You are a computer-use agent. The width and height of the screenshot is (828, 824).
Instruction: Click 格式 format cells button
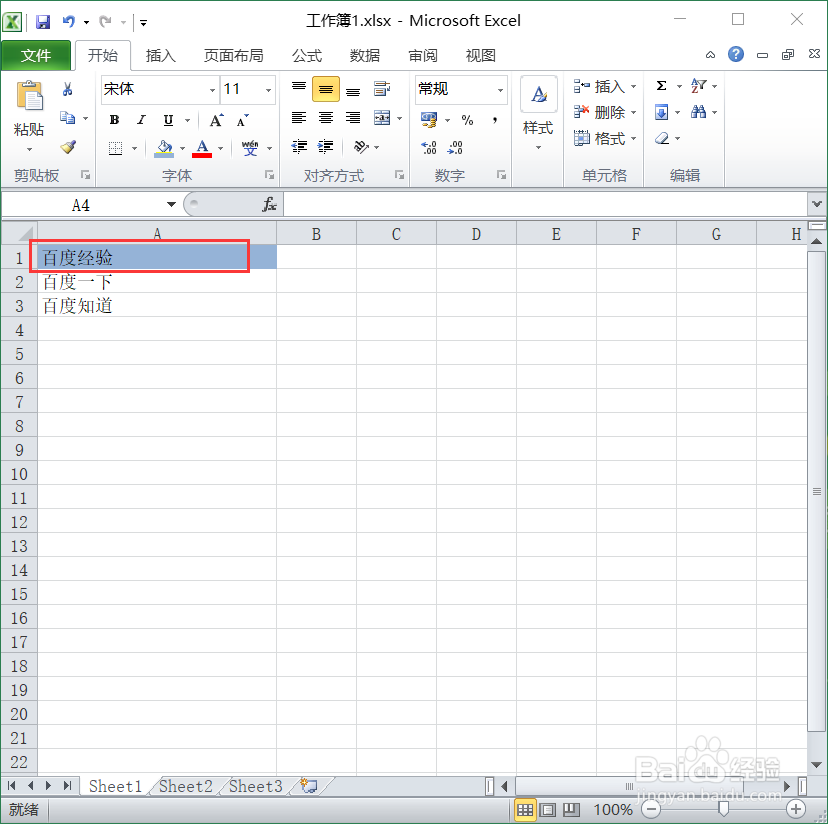click(605, 138)
